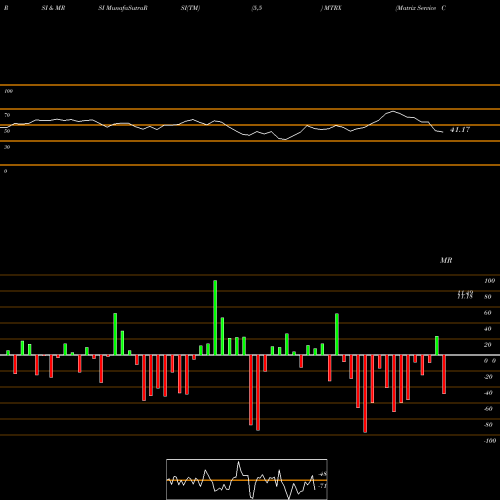Click the RSI axis label 50
The width and height of the screenshot is (500, 500).
click(x=7, y=131)
